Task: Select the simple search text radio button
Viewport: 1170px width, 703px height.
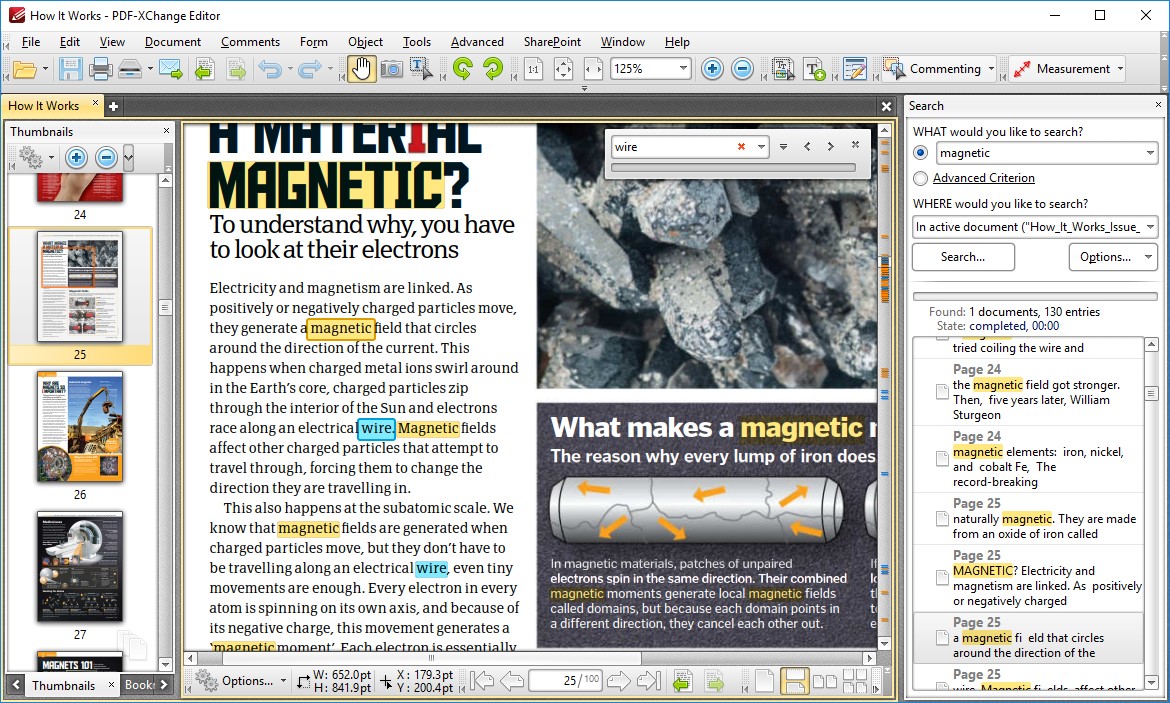Action: [x=921, y=153]
